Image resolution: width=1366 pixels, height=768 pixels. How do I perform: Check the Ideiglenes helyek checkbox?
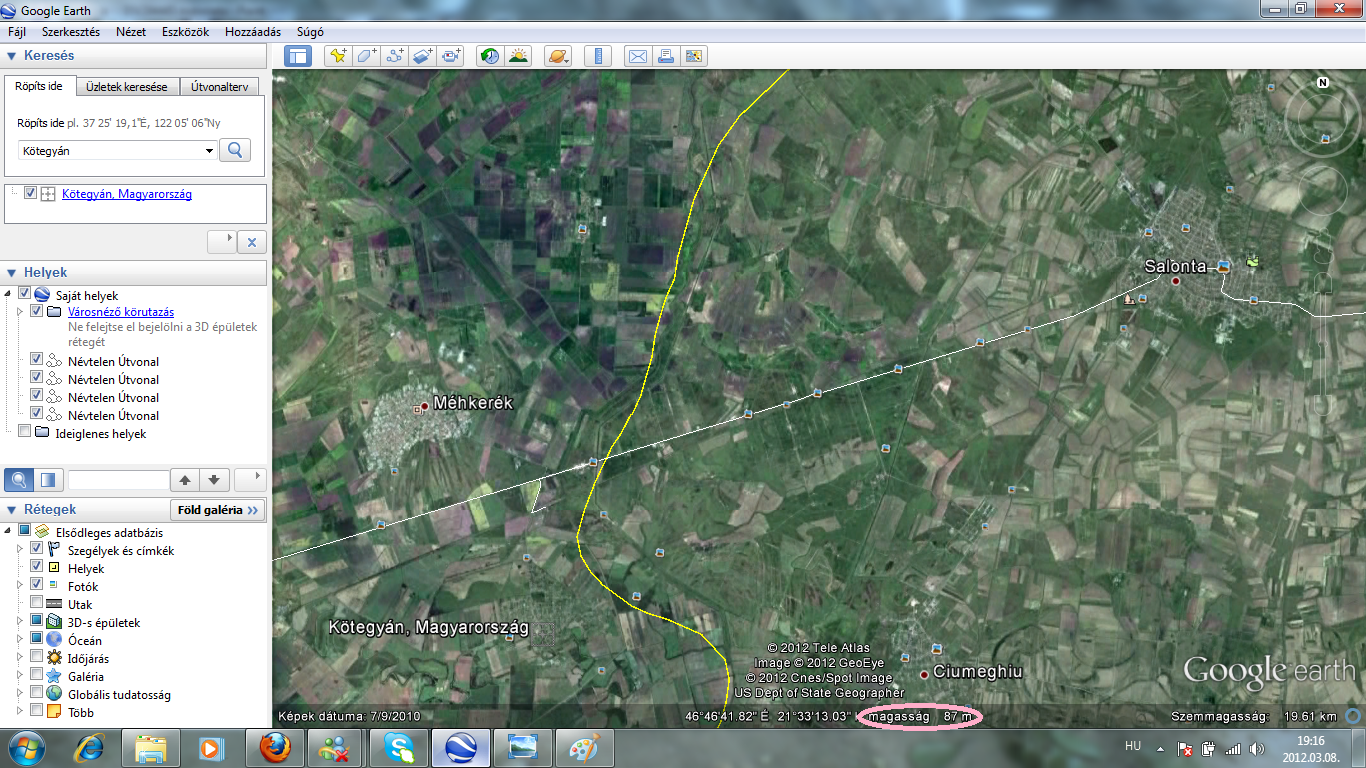click(x=25, y=433)
